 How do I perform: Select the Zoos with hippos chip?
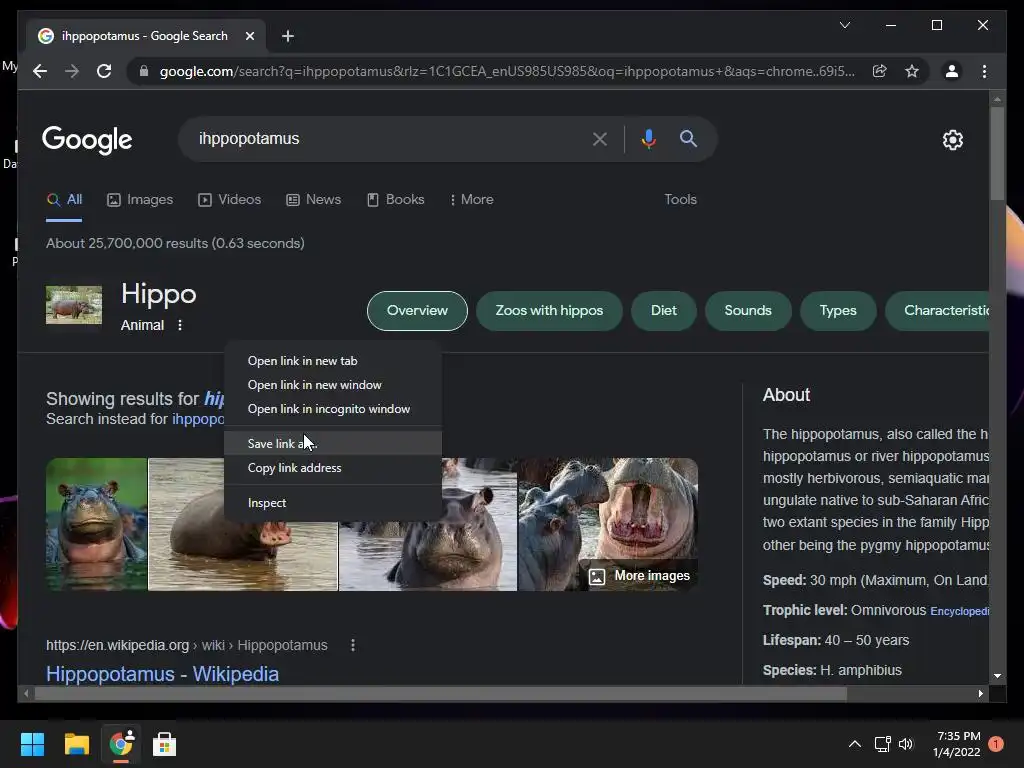[549, 311]
